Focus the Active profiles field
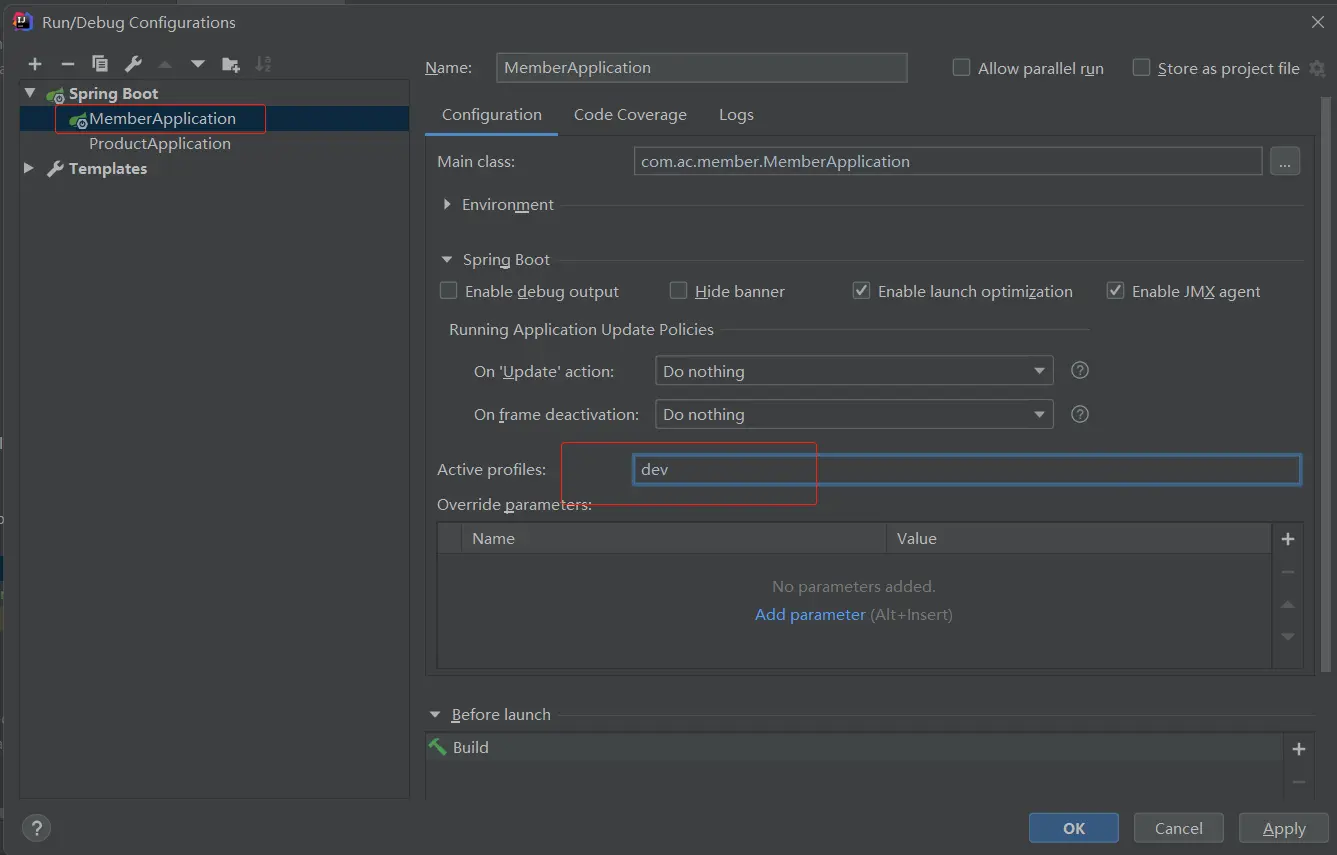 click(967, 469)
